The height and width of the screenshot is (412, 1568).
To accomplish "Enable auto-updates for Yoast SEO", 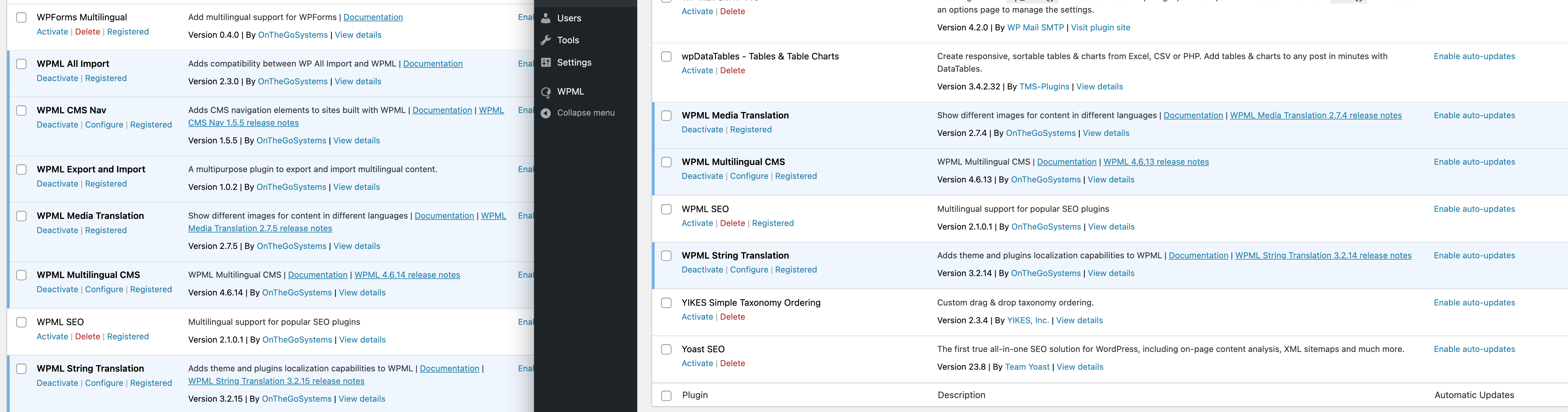I will point(1474,349).
